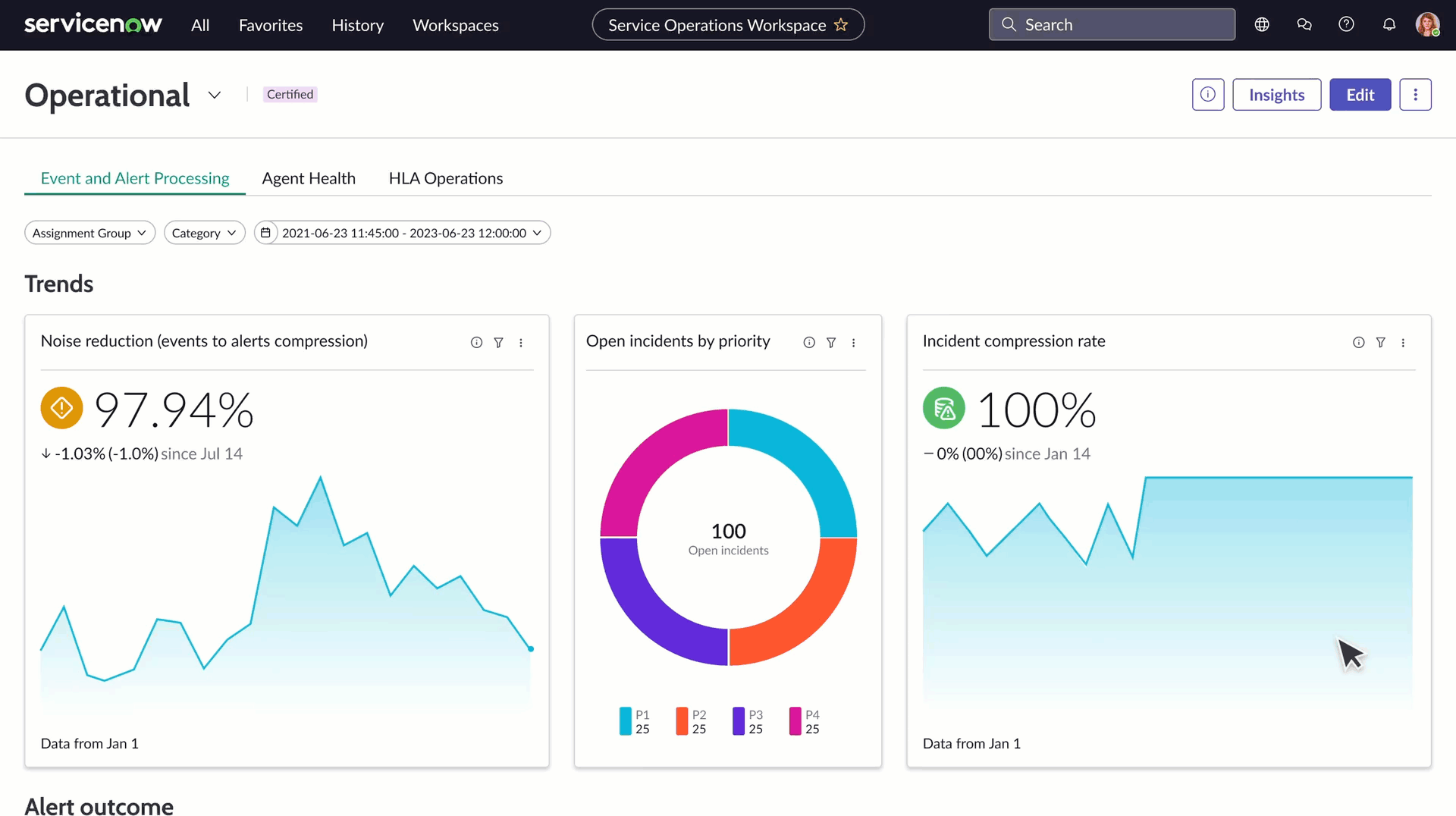Click the '-1.03% (-1.0%) since Jul 14' text
The width and height of the screenshot is (1456, 816).
pyautogui.click(x=142, y=454)
